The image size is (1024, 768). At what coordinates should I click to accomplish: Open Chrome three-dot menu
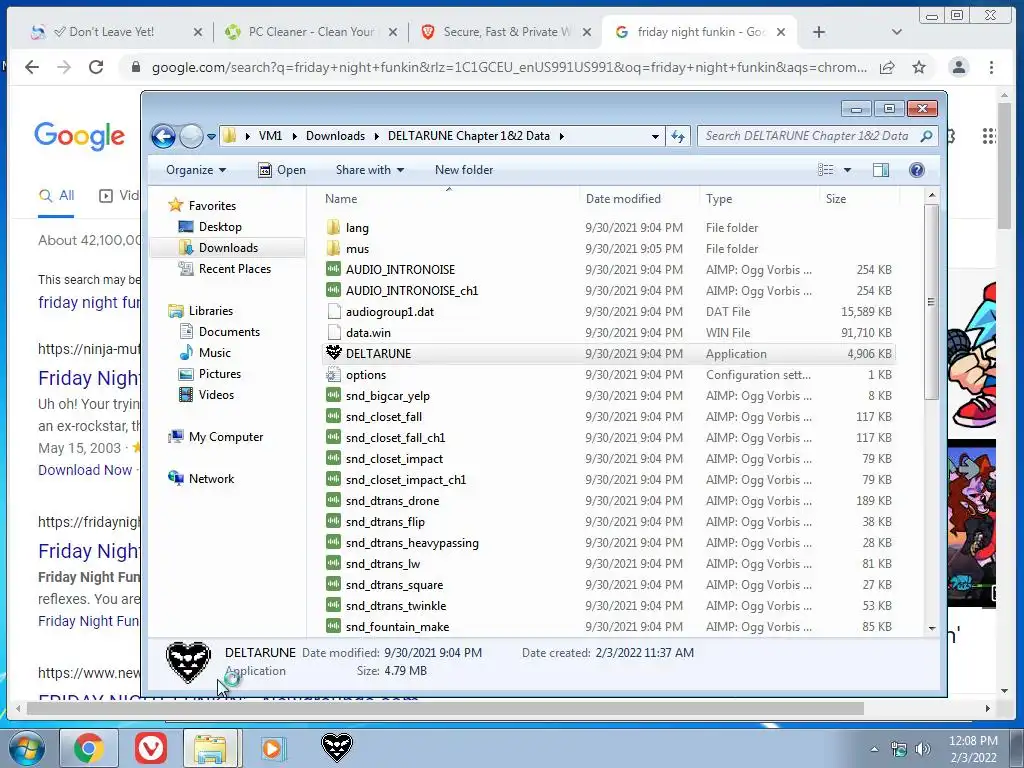[x=991, y=67]
